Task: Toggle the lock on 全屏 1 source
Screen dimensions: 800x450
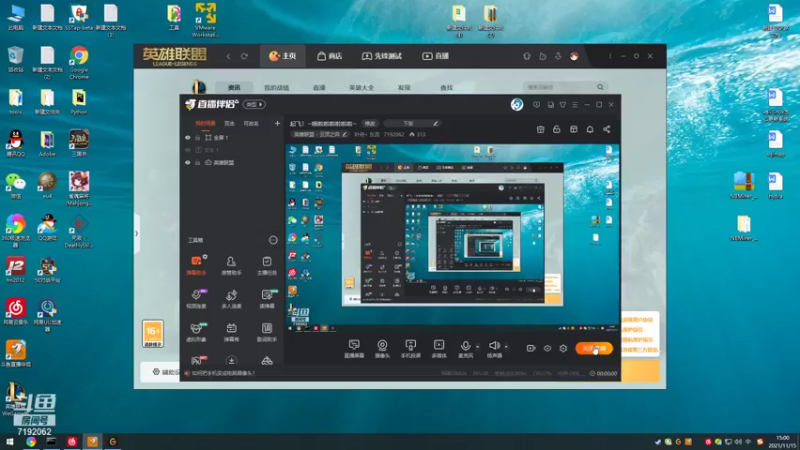Action: [x=197, y=138]
